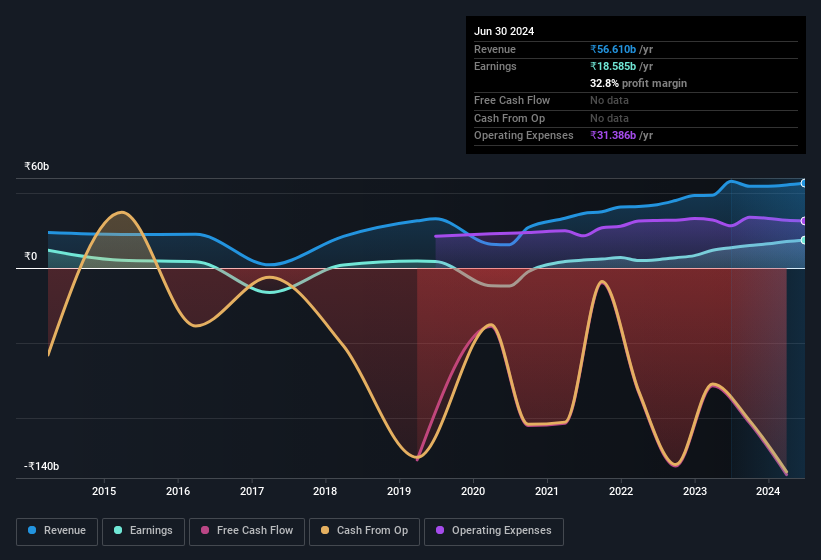Click the ₹0 y-axis label
This screenshot has width=821, height=560.
31,256
